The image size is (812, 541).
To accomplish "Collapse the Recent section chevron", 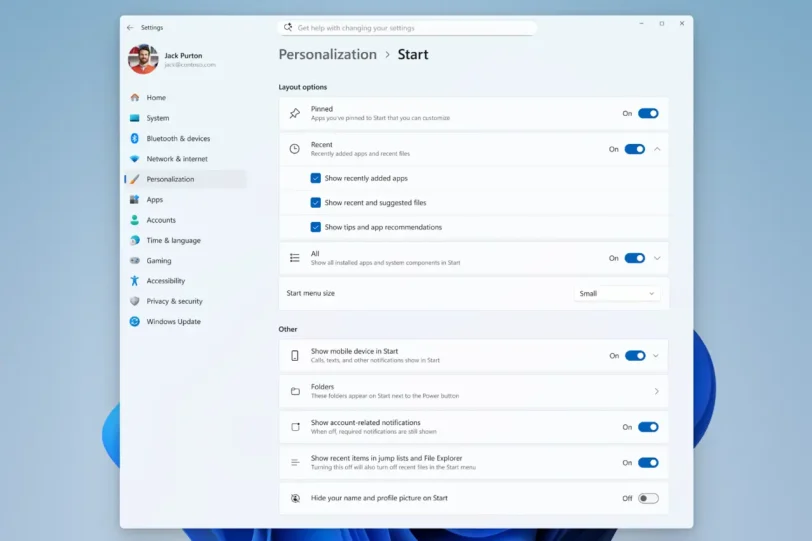I will pyautogui.click(x=657, y=149).
